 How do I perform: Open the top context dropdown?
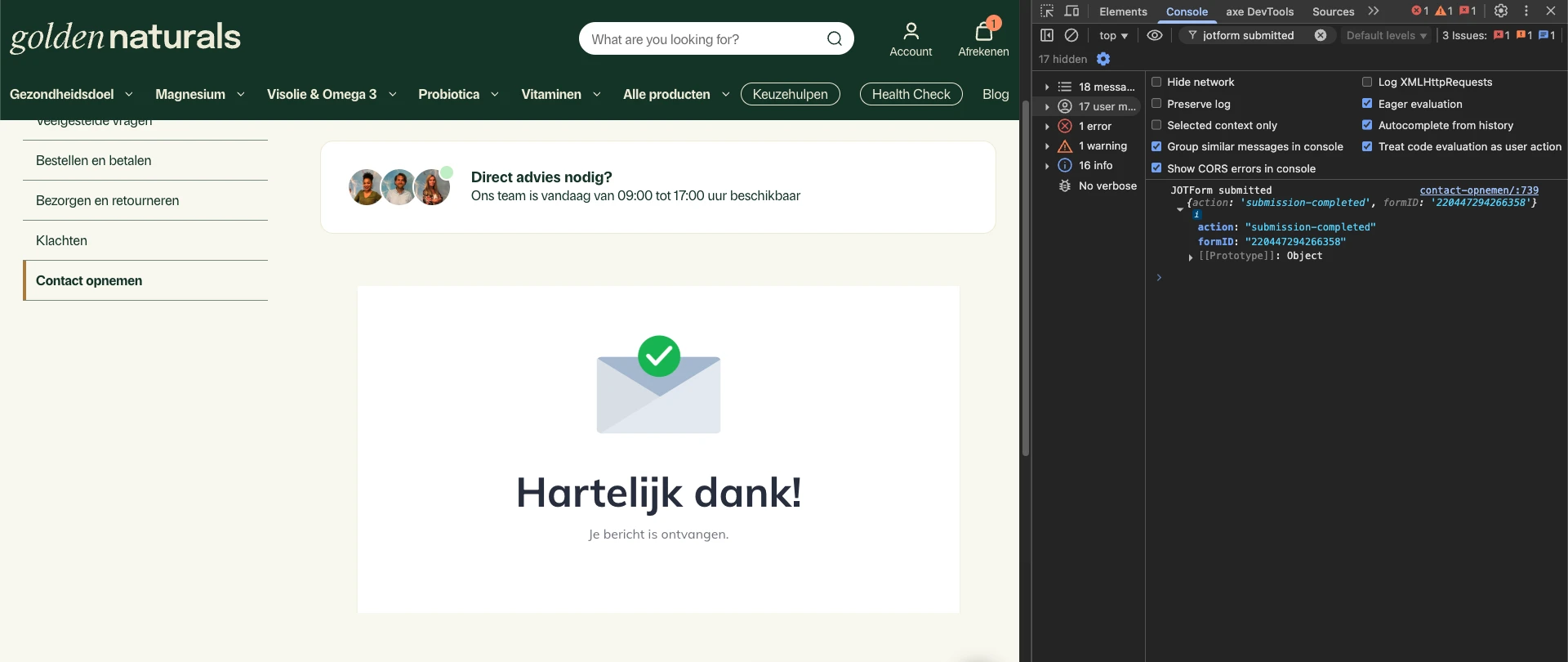click(1113, 35)
